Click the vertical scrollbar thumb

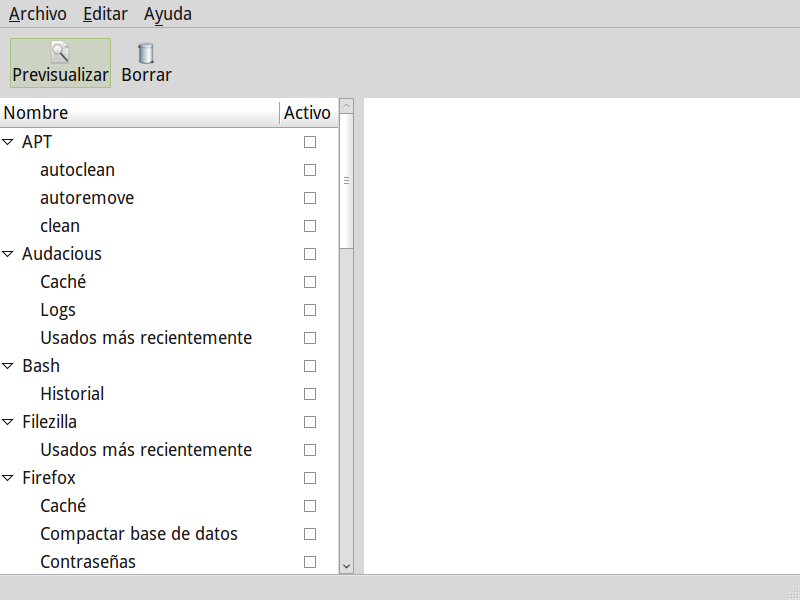tap(346, 181)
